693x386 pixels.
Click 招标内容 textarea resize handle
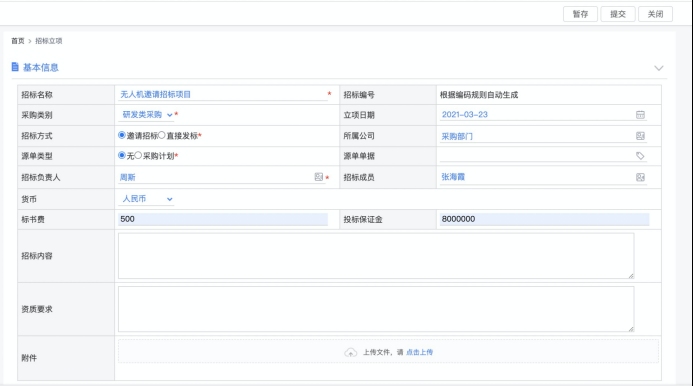(x=631, y=275)
